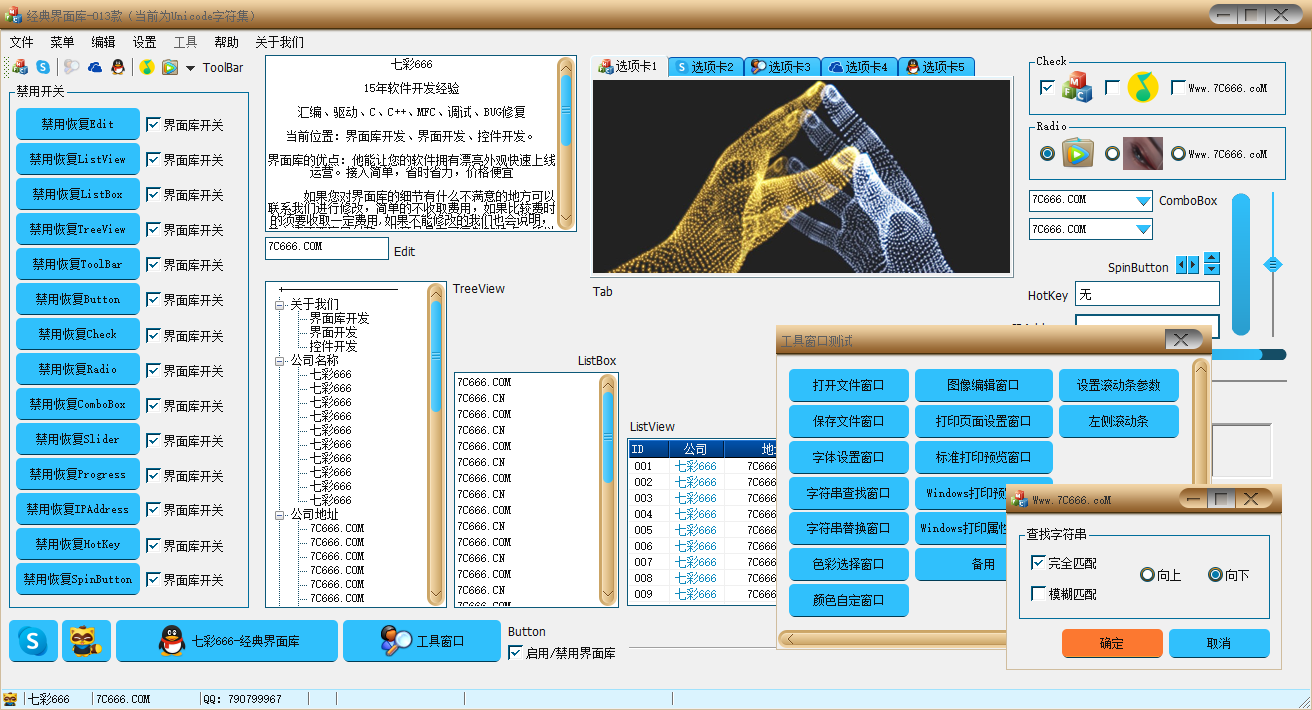Click the blue cloud toolbar icon
This screenshot has width=1312, height=710.
(95, 67)
